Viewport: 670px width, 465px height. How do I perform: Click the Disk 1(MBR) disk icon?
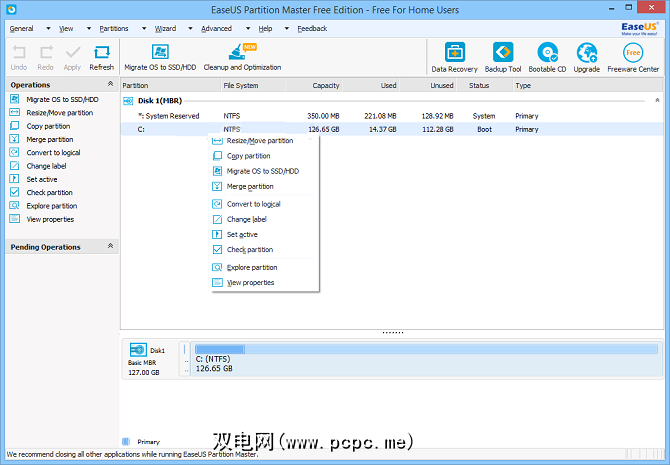point(128,101)
